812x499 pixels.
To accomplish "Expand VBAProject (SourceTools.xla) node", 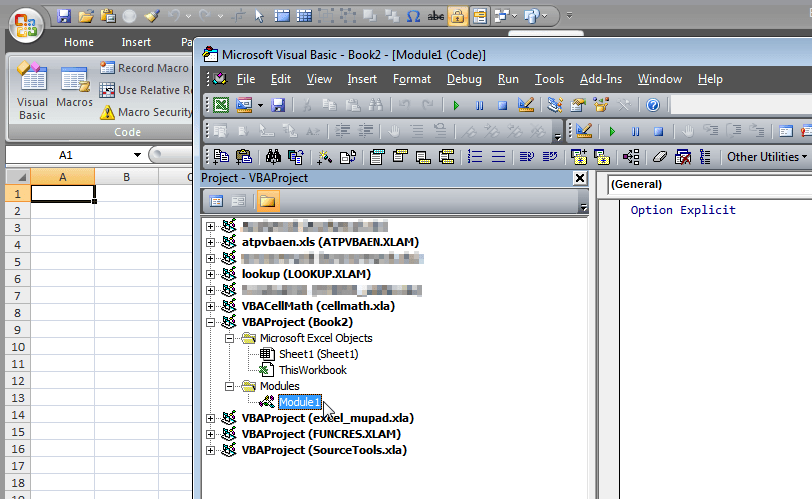I will pos(210,450).
